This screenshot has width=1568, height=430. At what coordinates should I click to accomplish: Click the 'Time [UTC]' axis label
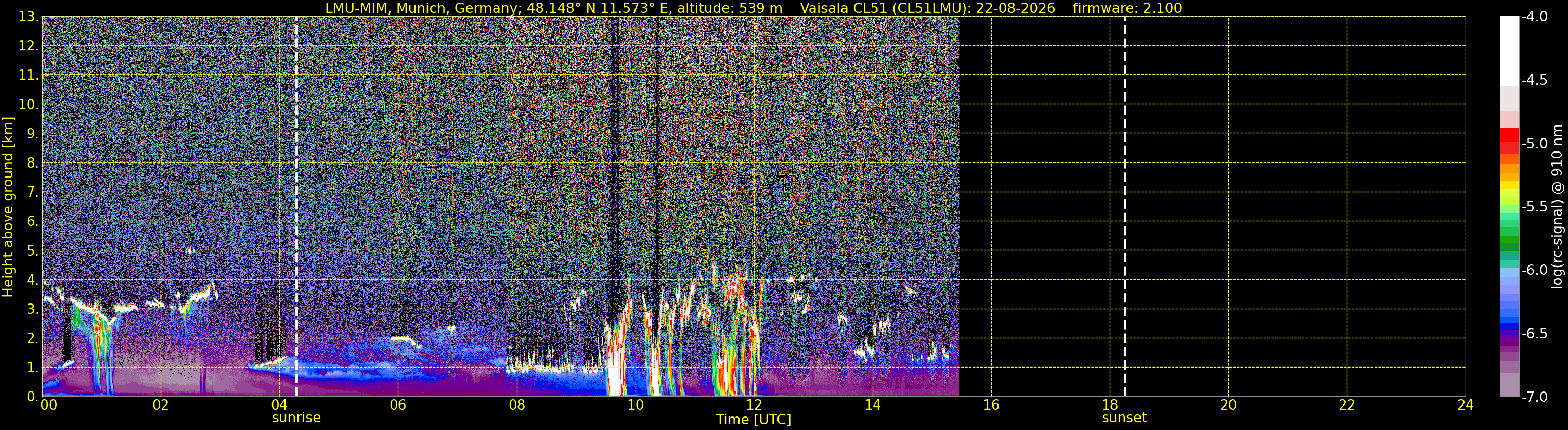click(x=754, y=420)
